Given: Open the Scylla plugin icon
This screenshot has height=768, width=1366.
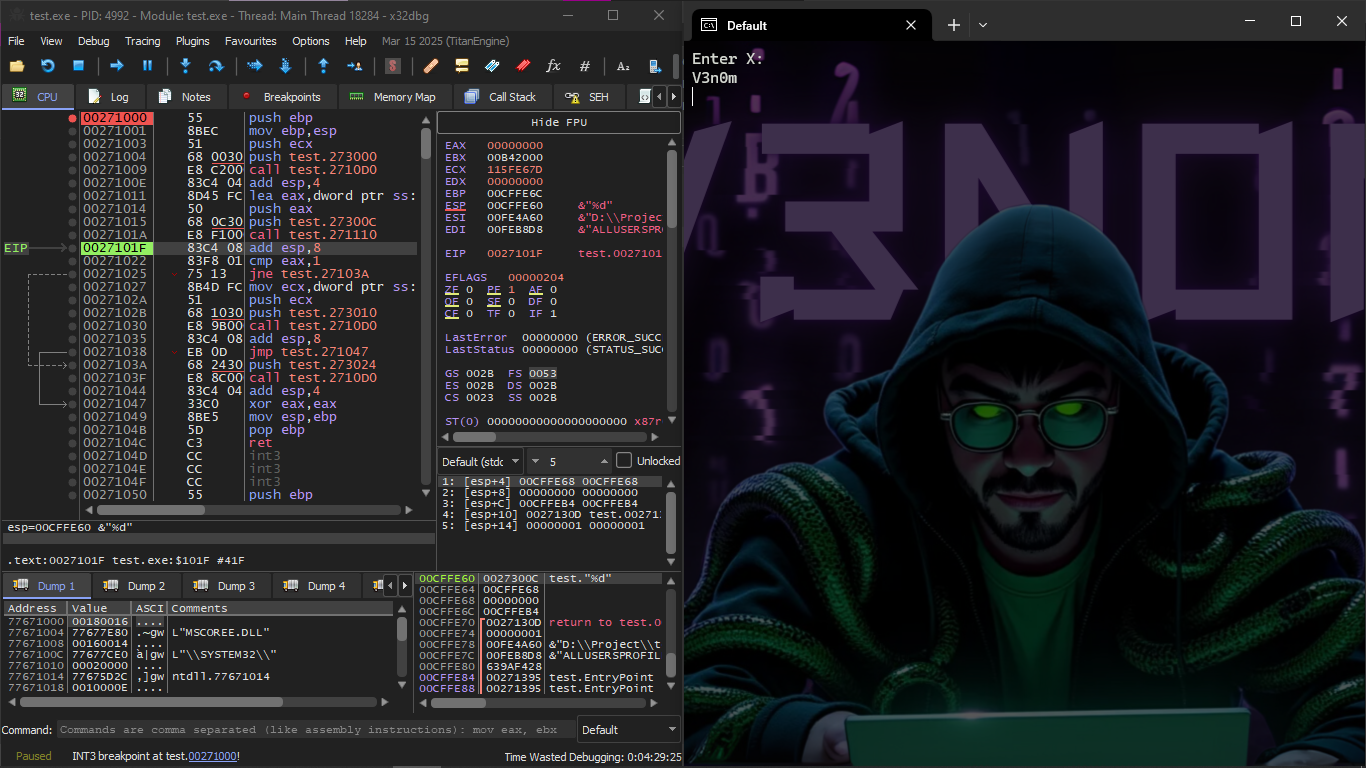Looking at the screenshot, I should pos(393,66).
